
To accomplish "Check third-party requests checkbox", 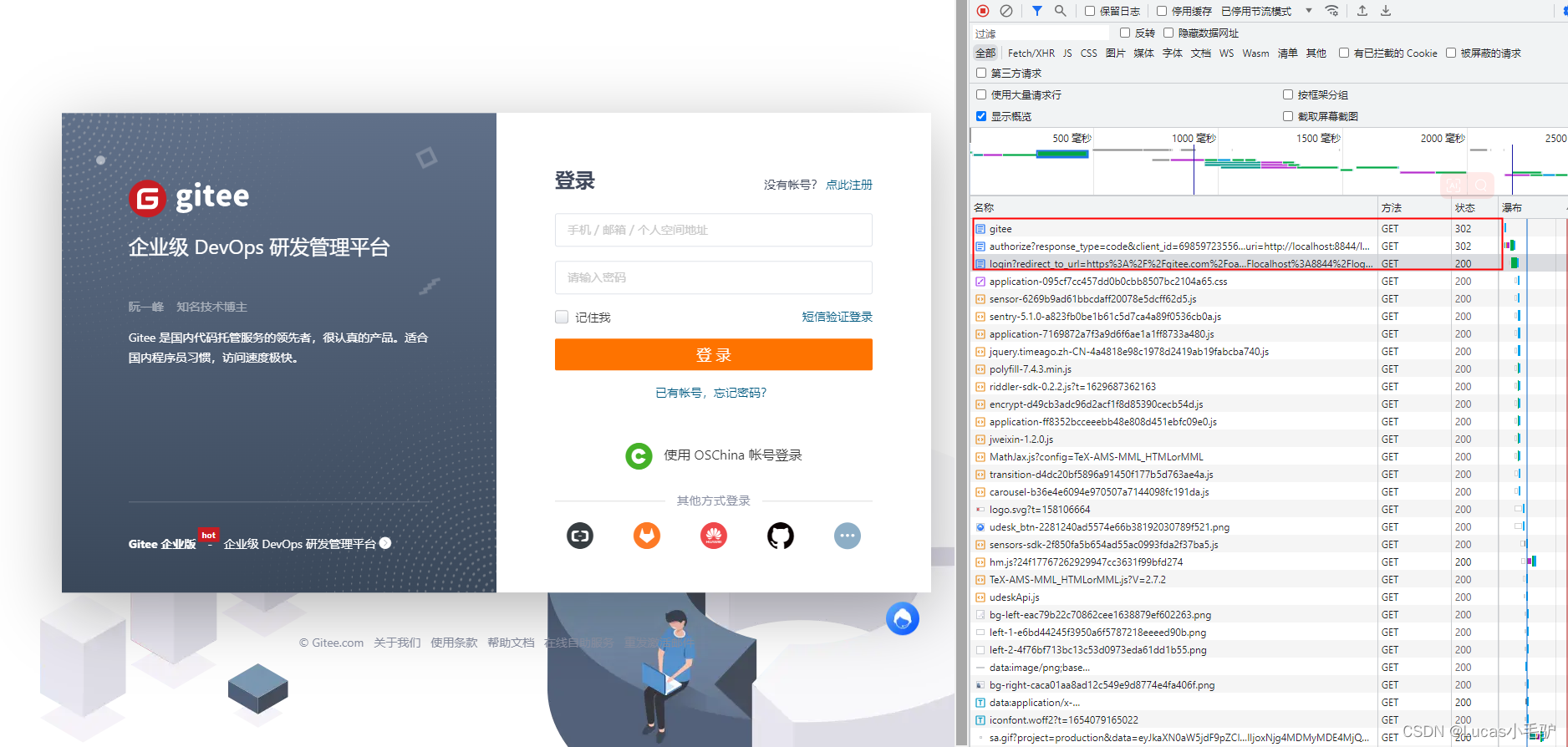I will click(x=981, y=73).
